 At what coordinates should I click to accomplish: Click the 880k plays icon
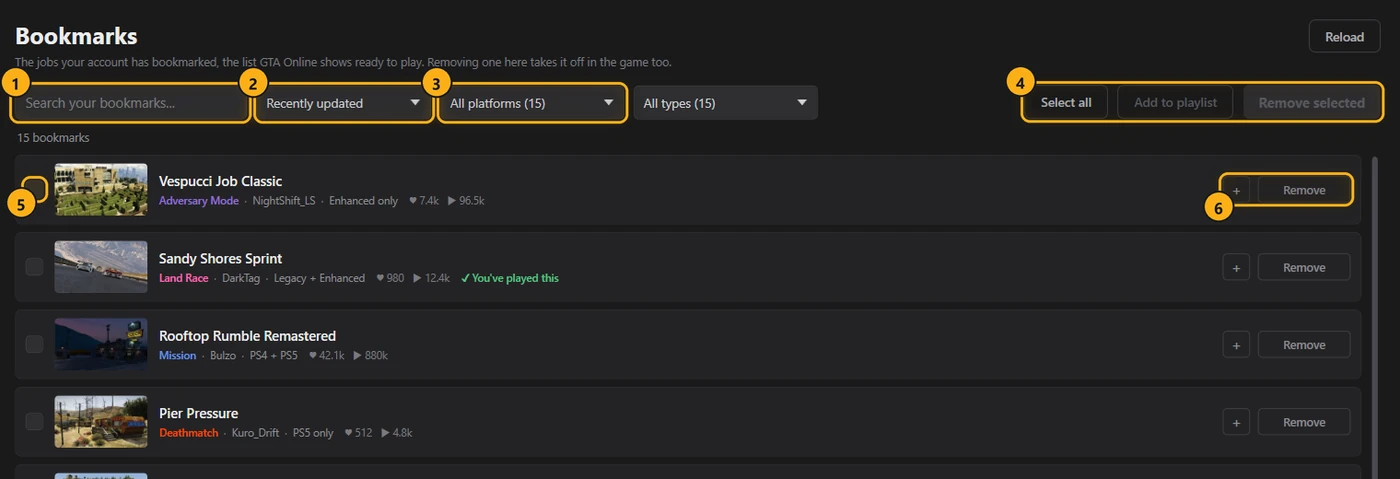pyautogui.click(x=357, y=355)
